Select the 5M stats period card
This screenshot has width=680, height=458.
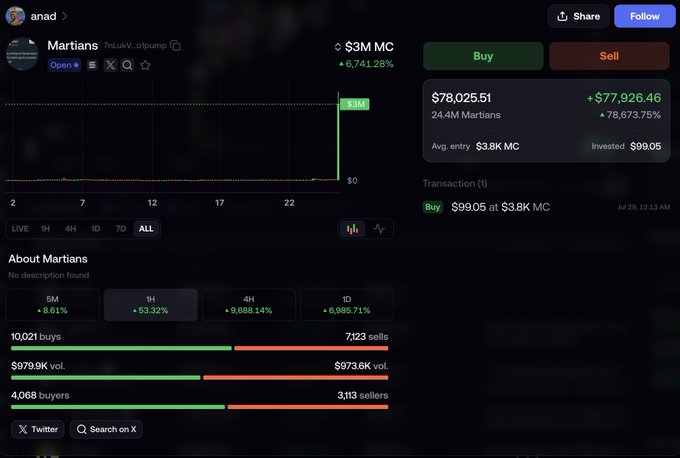(x=52, y=305)
